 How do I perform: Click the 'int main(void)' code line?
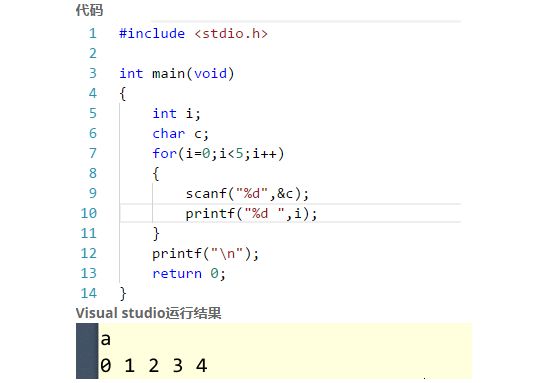click(x=176, y=74)
